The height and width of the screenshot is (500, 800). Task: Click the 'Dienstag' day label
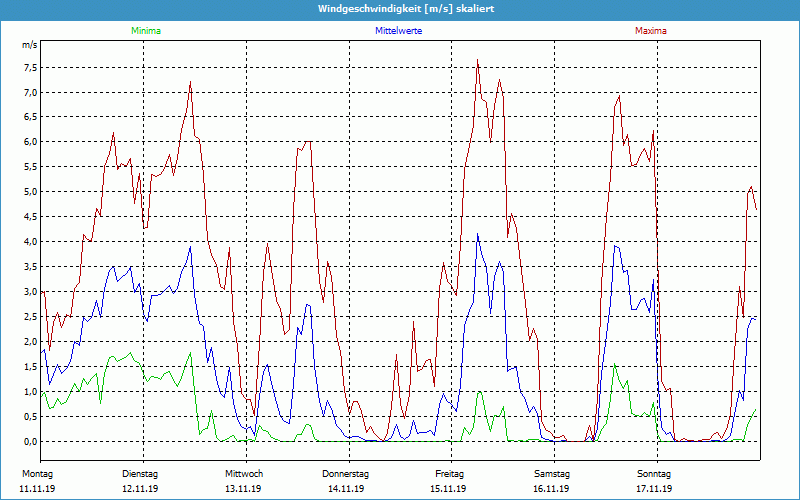(140, 474)
